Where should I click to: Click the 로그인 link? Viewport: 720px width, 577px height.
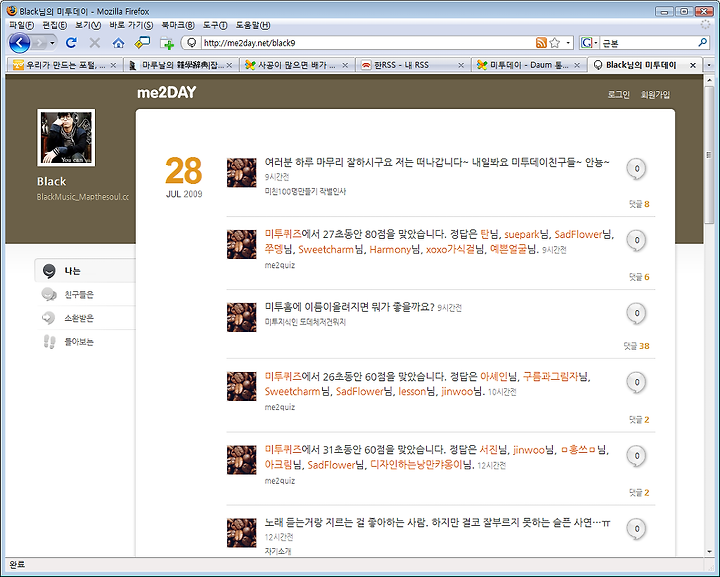[x=618, y=95]
